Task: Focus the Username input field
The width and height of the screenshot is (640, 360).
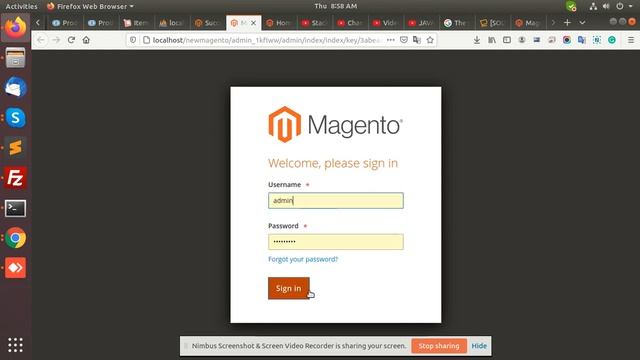Action: point(336,200)
